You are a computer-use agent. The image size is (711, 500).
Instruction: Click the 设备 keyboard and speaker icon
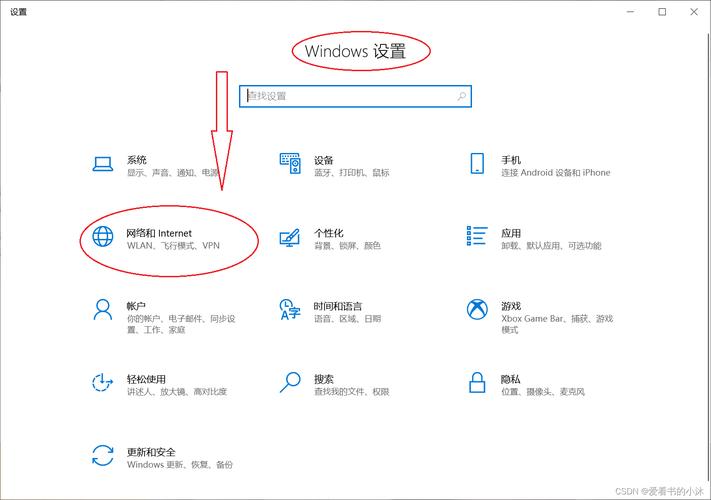[x=290, y=163]
